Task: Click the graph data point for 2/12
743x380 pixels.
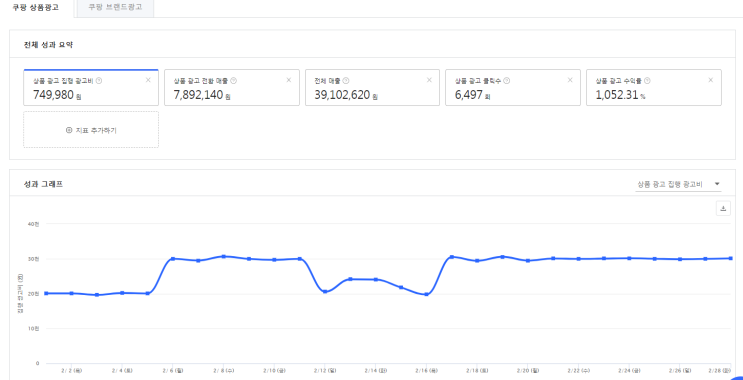Action: [x=325, y=291]
